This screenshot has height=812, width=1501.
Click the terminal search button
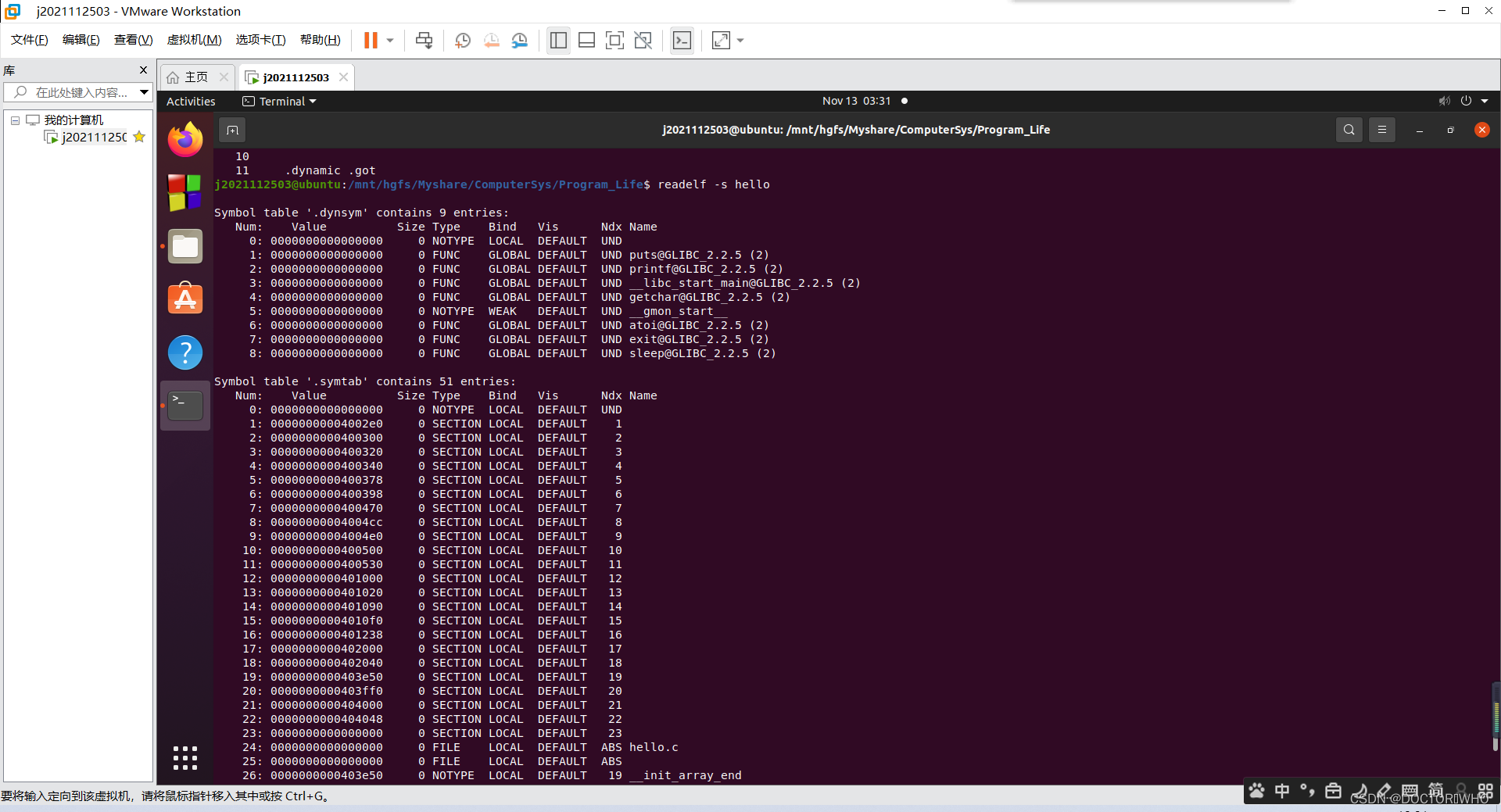click(x=1349, y=130)
